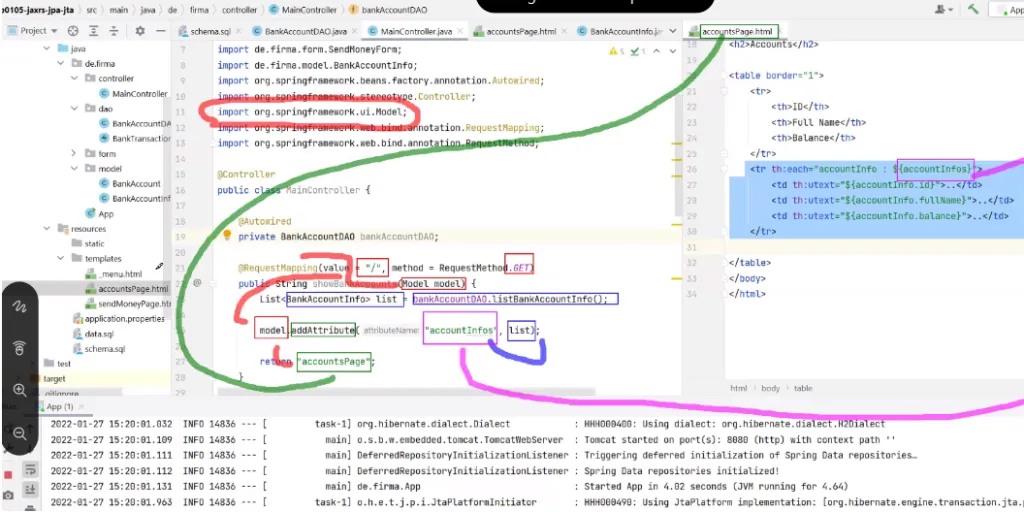Image resolution: width=1024 pixels, height=512 pixels.
Task: Click 'body' in HTML editor breadcrumb
Action: (x=771, y=388)
